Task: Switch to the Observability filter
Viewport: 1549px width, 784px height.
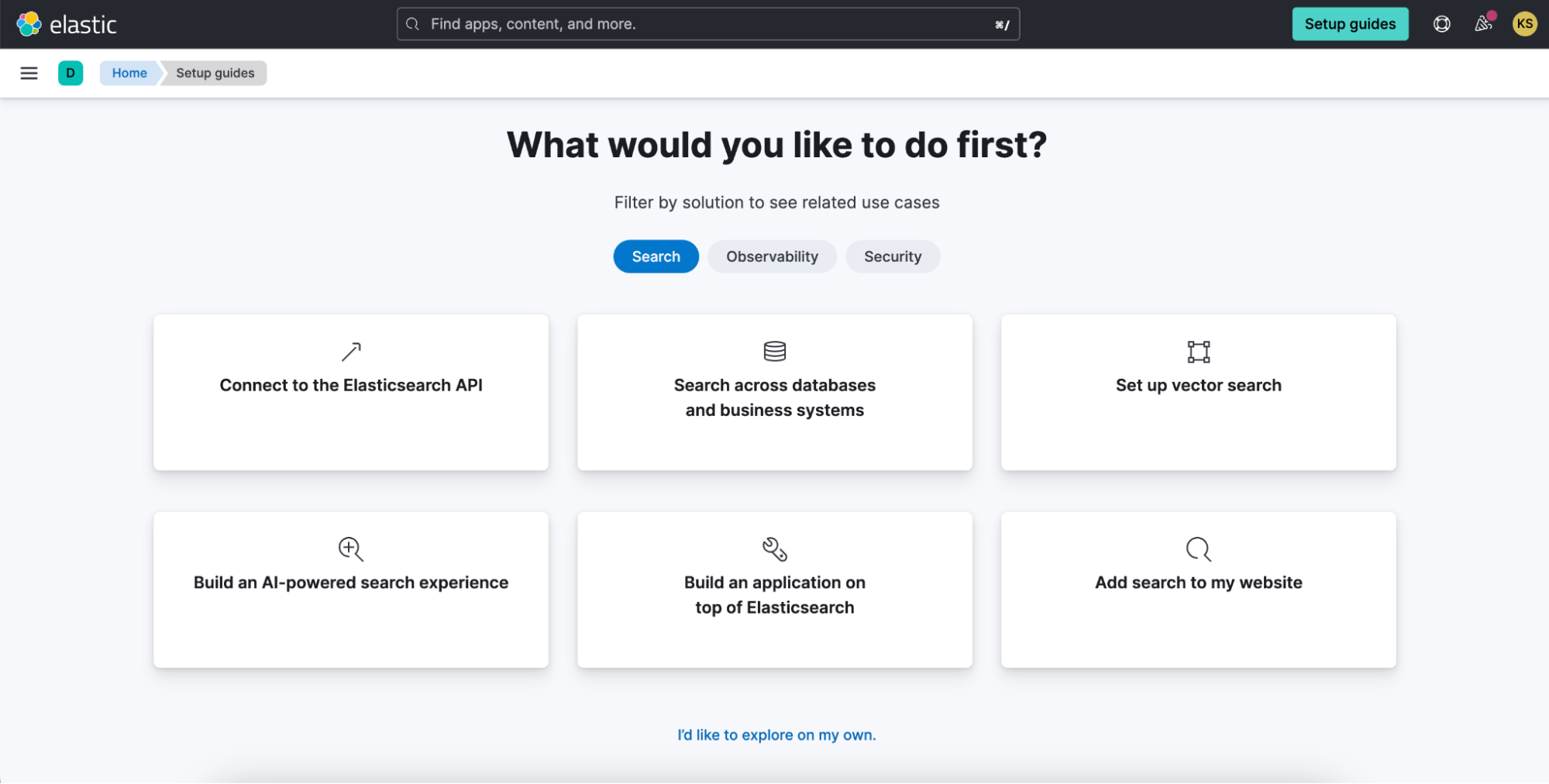Action: (x=772, y=256)
